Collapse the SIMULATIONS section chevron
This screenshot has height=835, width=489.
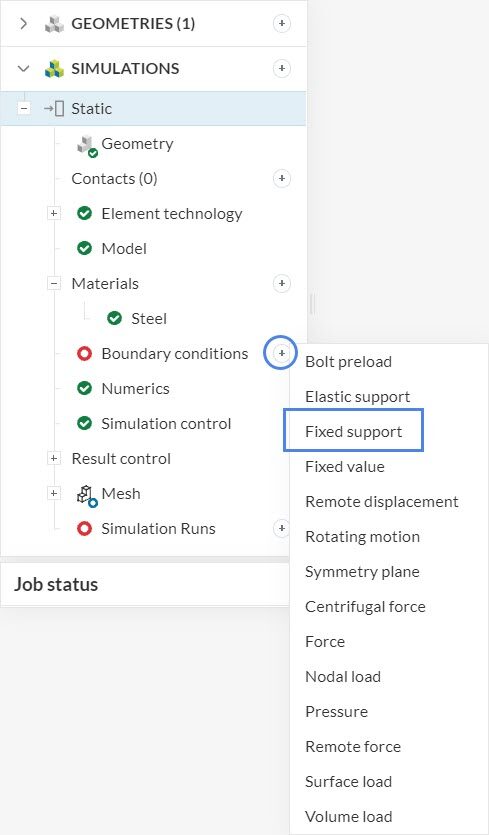tap(23, 68)
